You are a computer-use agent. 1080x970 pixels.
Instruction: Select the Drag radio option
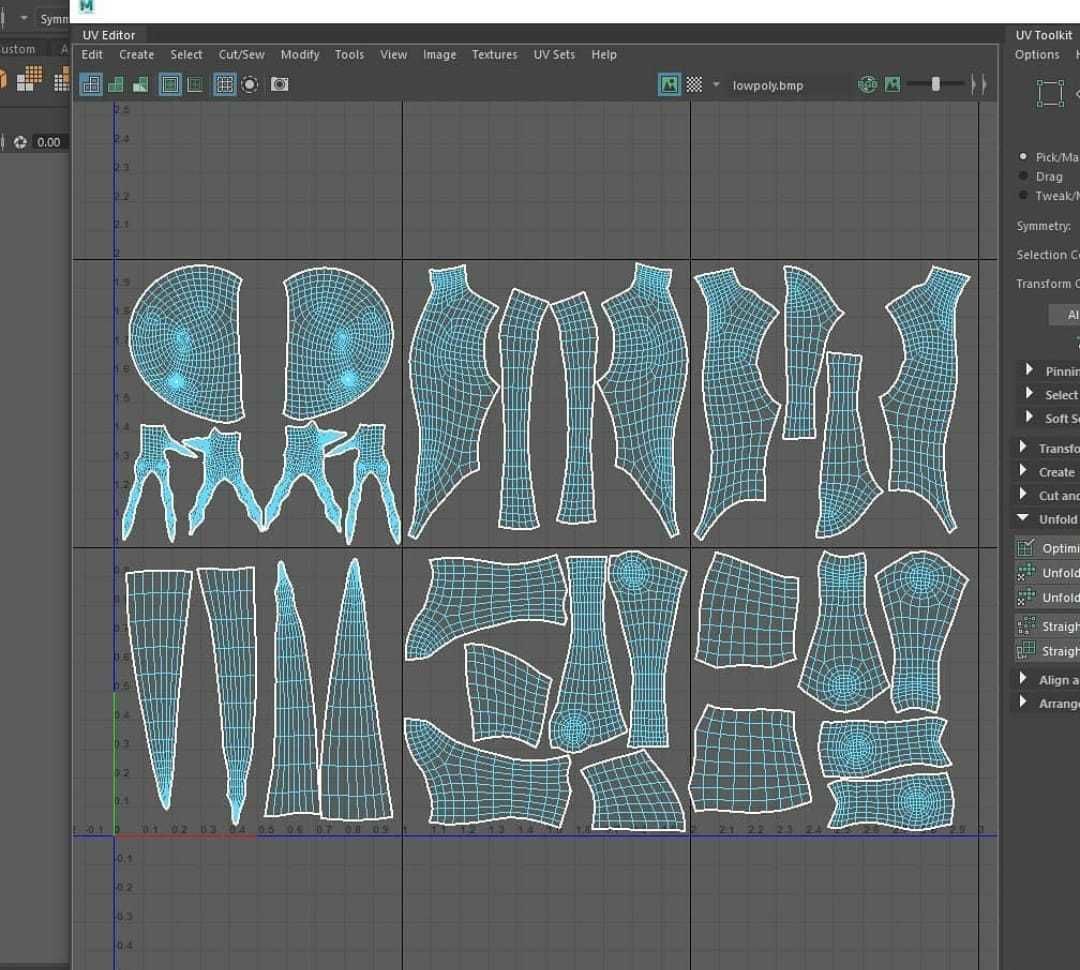point(1024,176)
